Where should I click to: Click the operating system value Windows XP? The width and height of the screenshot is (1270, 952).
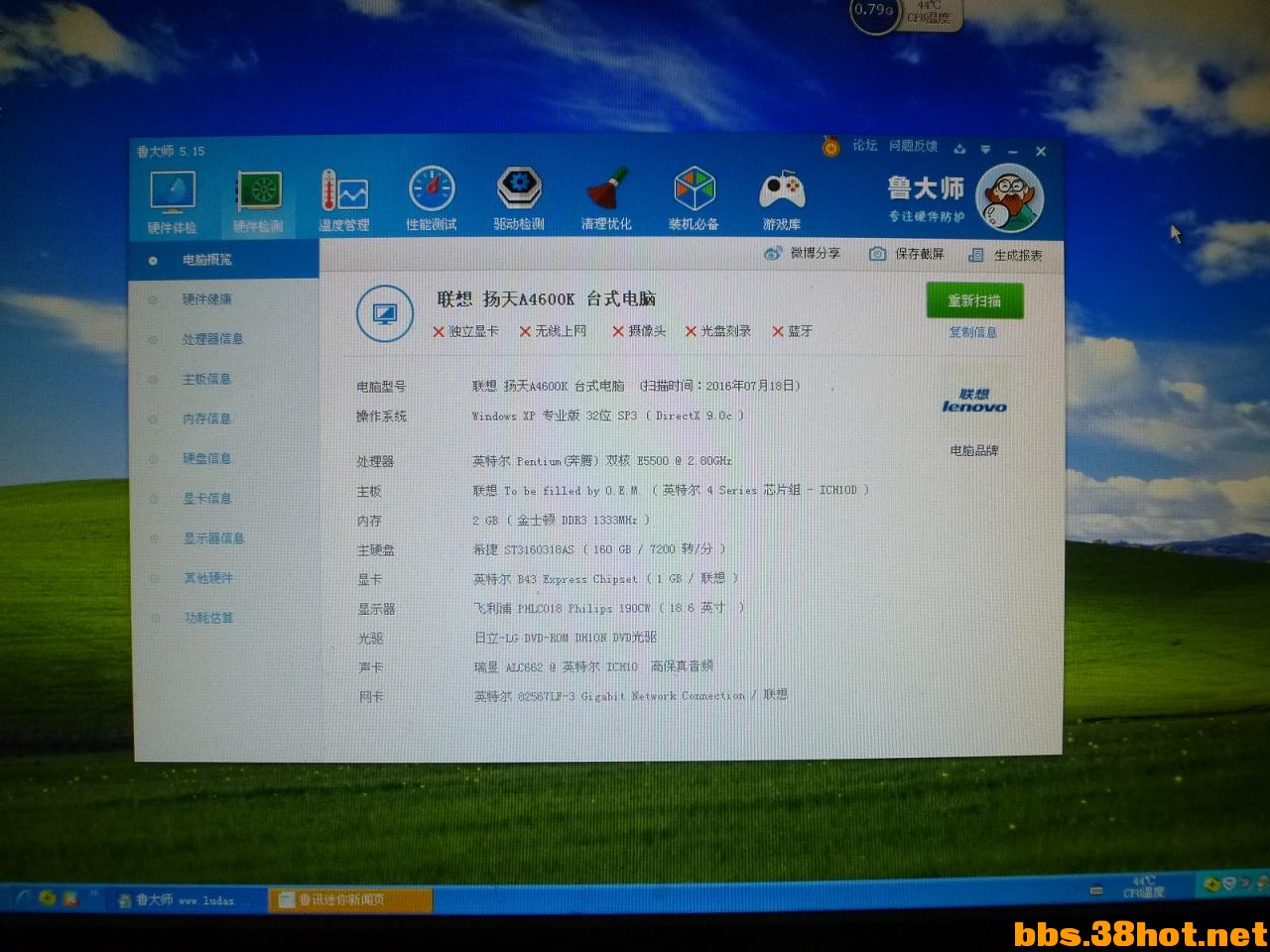(x=607, y=416)
